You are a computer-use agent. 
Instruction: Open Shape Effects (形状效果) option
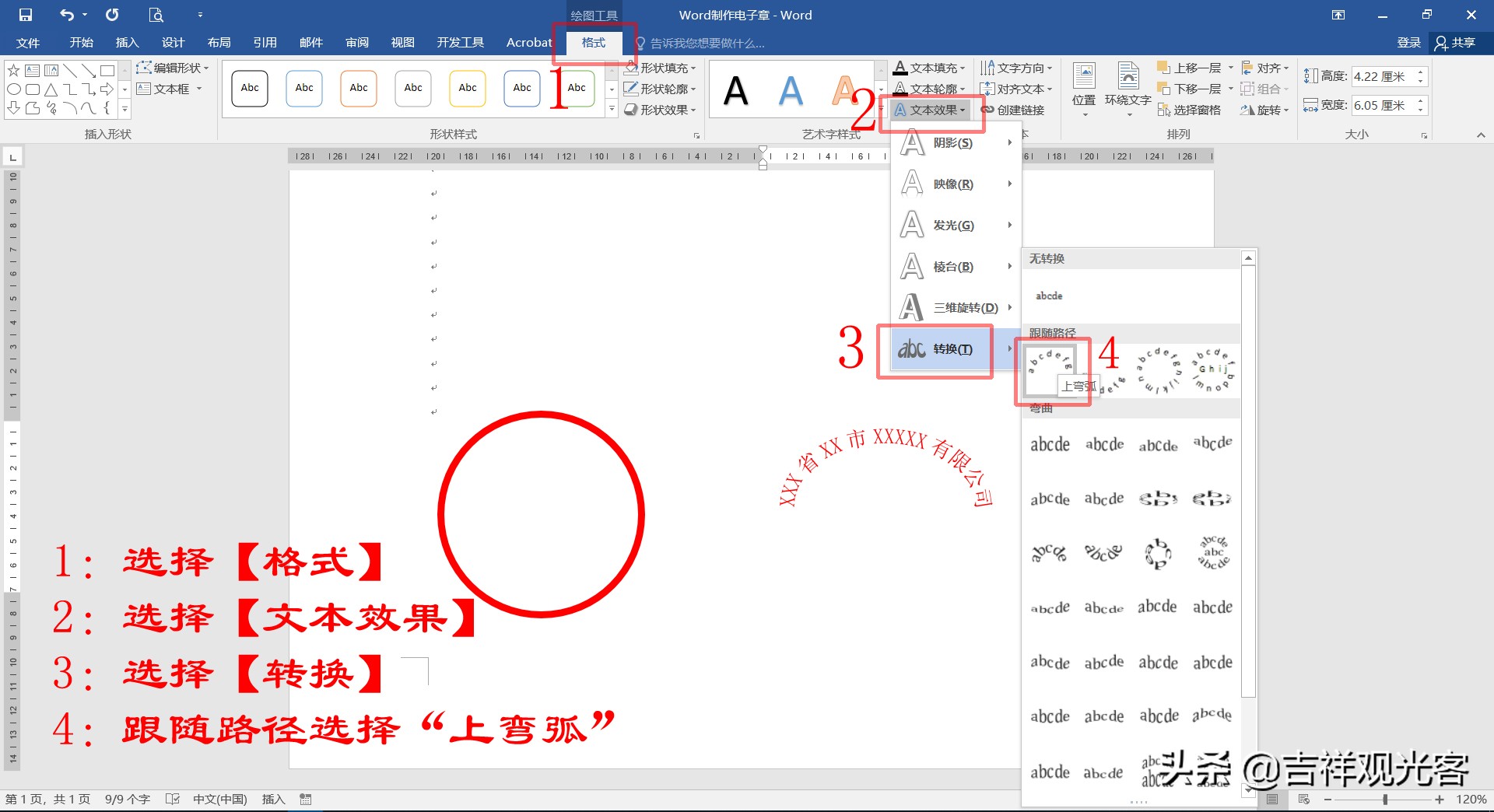[660, 110]
